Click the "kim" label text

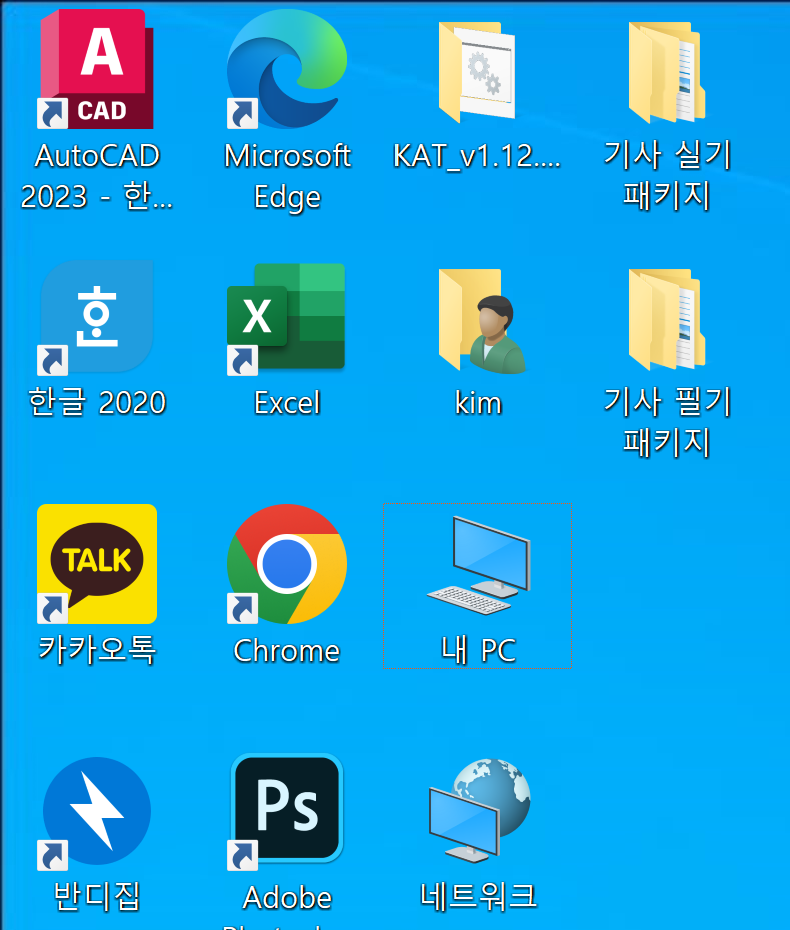(x=478, y=403)
